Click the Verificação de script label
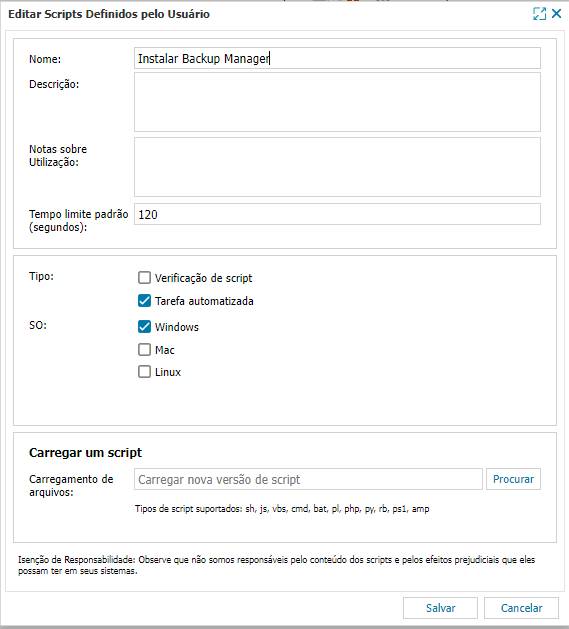The width and height of the screenshot is (569, 629). 203,278
